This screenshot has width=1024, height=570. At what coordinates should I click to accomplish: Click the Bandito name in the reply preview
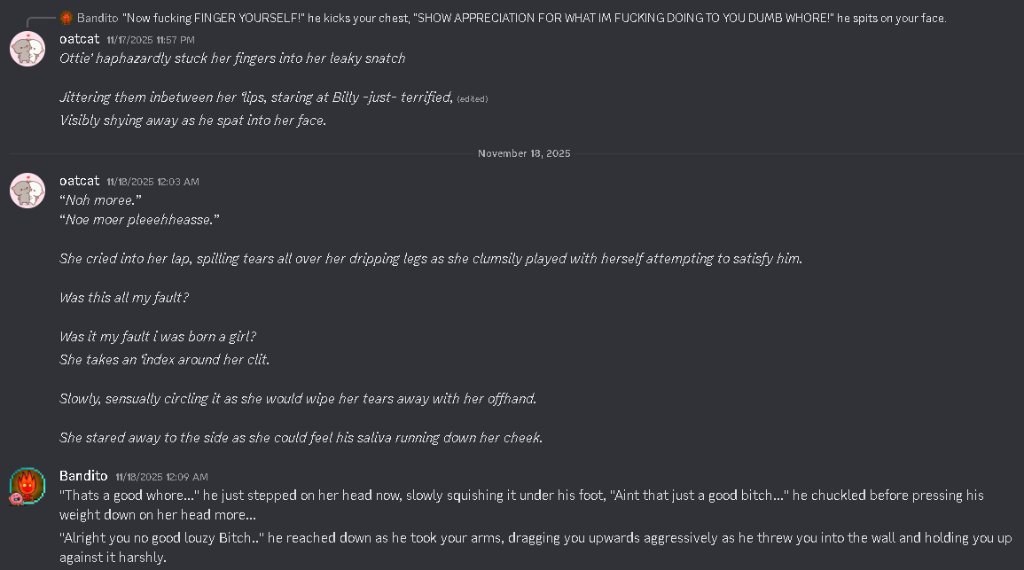97,18
